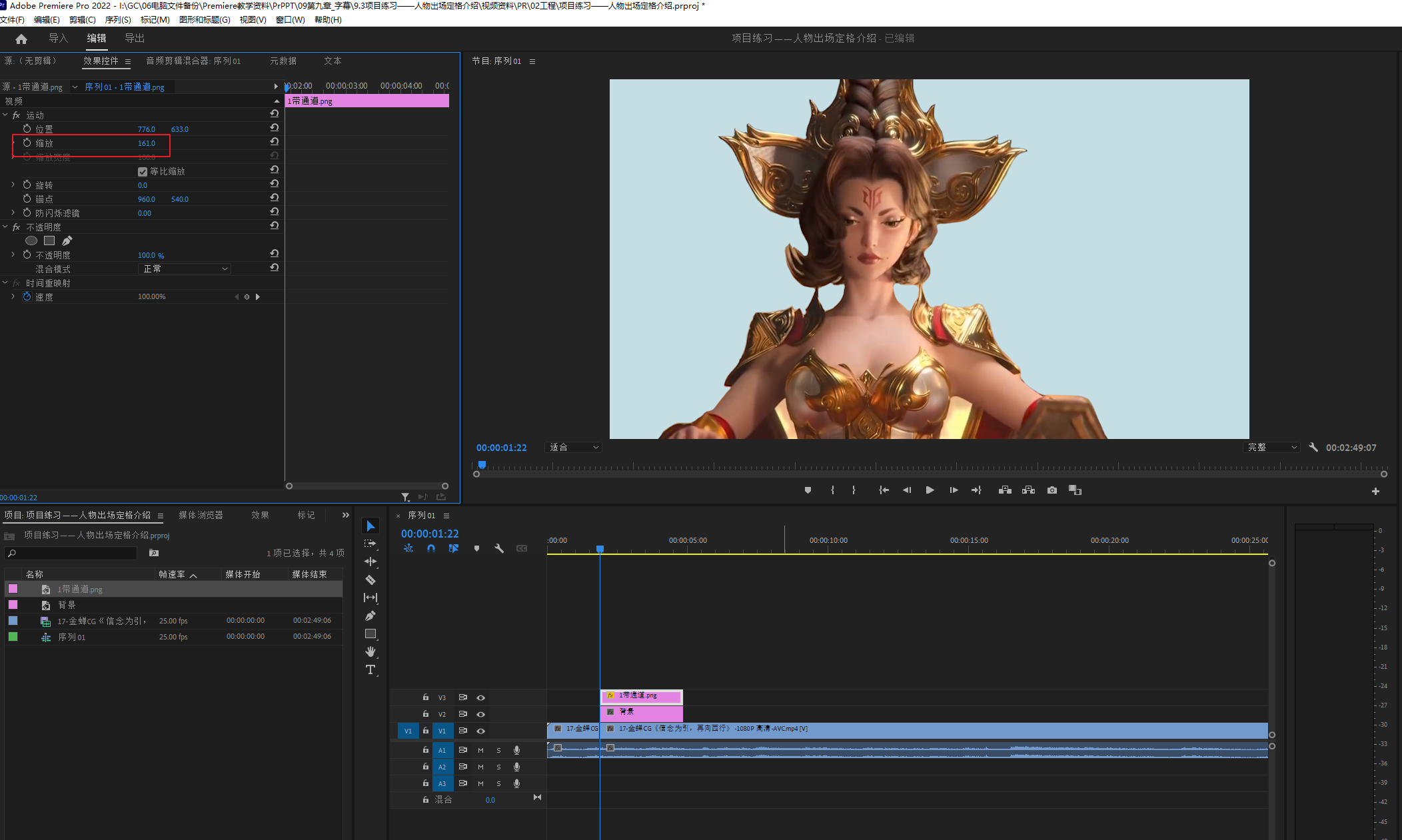Open the 混合模式 blend mode dropdown
The image size is (1402, 840).
(x=185, y=269)
